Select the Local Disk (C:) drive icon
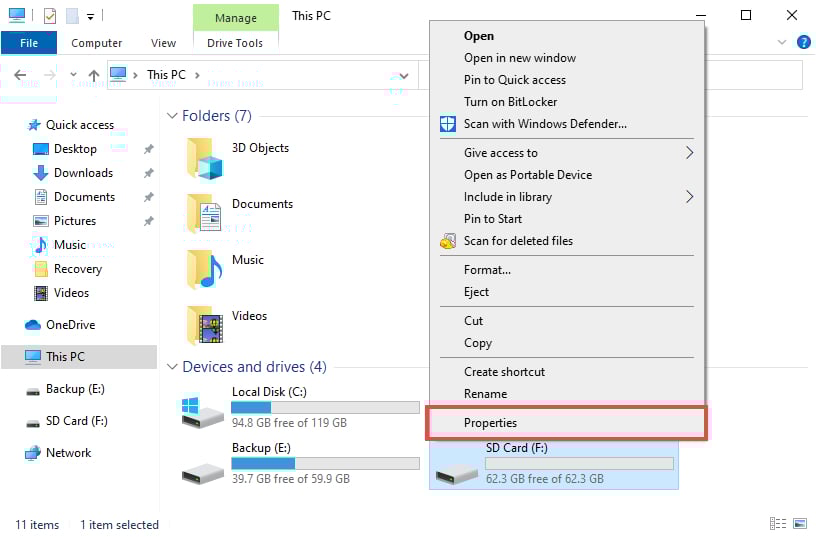 click(x=203, y=409)
